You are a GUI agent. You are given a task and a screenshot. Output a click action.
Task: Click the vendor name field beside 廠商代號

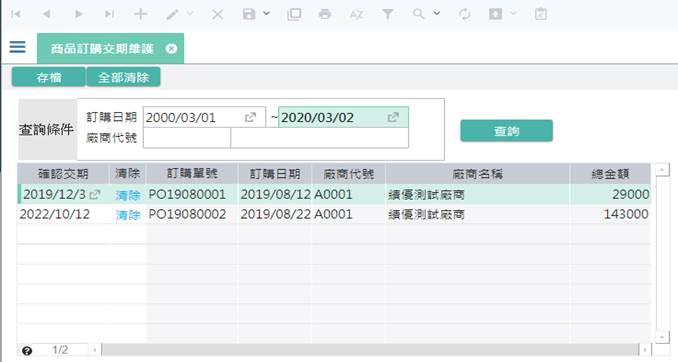[x=320, y=138]
